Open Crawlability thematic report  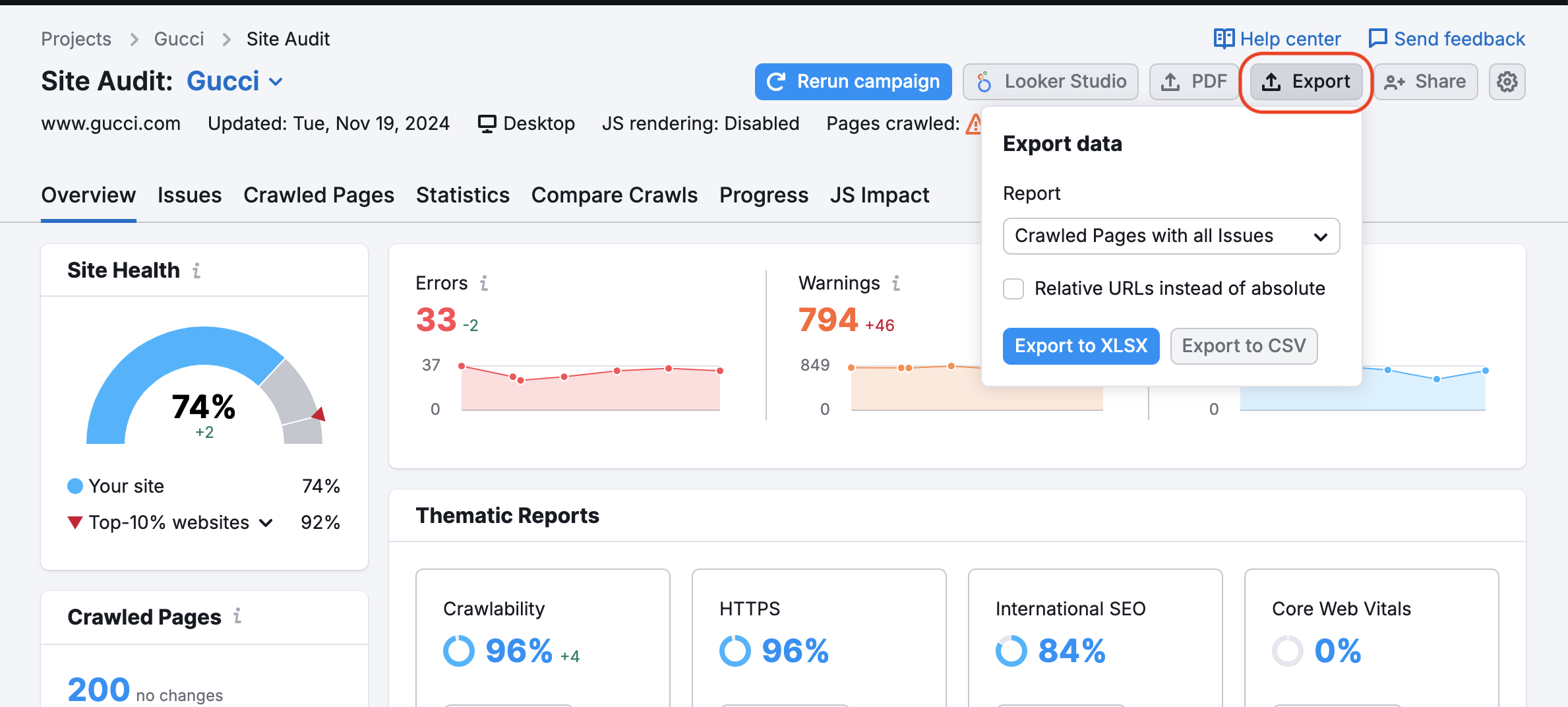point(494,609)
